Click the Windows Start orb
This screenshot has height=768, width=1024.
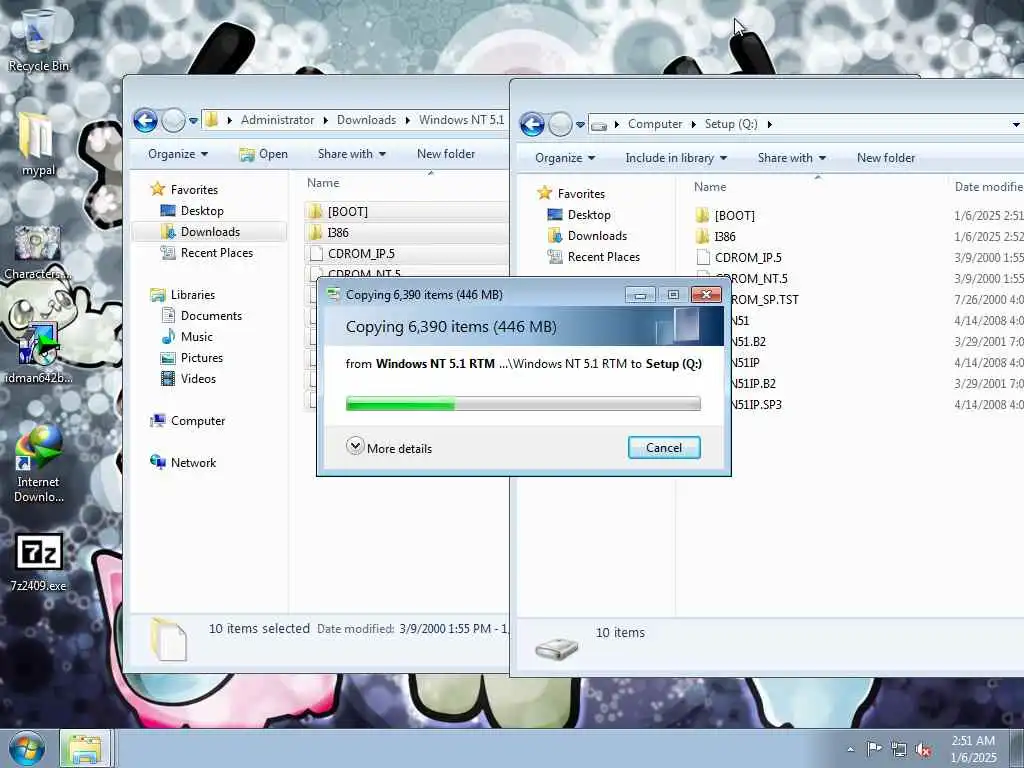coord(26,748)
